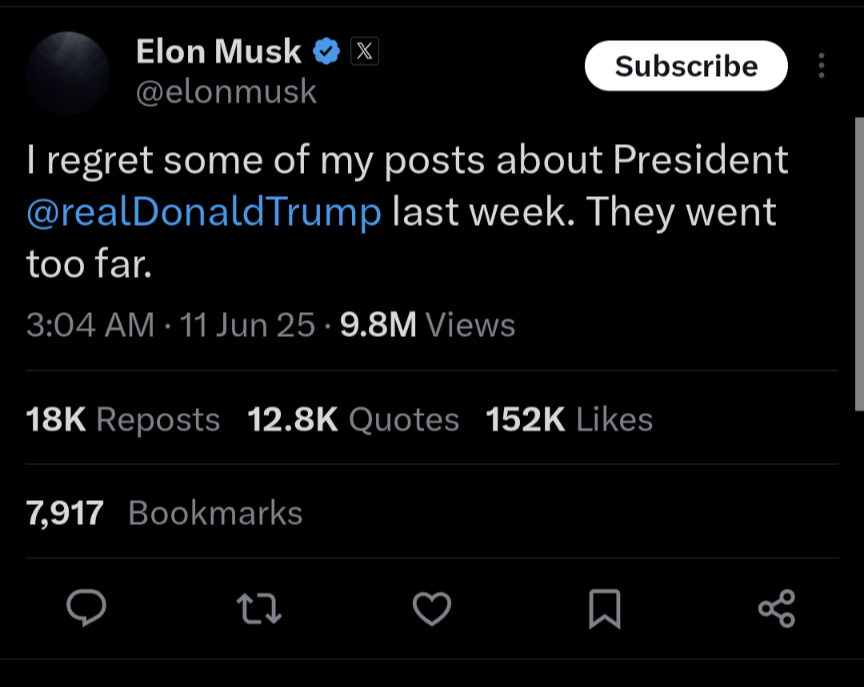Click the 3:04 AM post timestamp
The width and height of the screenshot is (864, 687).
[91, 325]
